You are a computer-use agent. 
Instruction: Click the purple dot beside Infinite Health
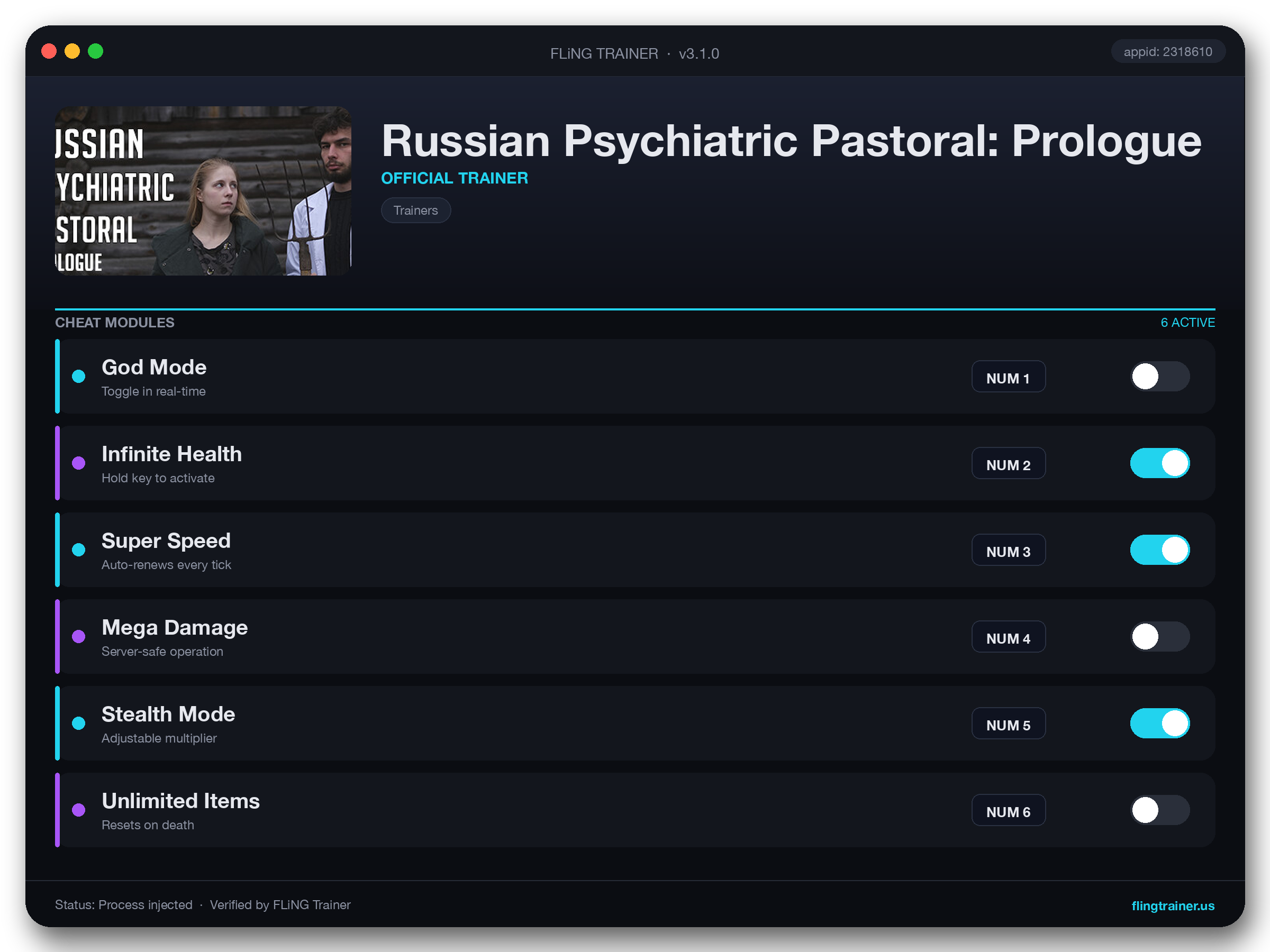pyautogui.click(x=79, y=463)
